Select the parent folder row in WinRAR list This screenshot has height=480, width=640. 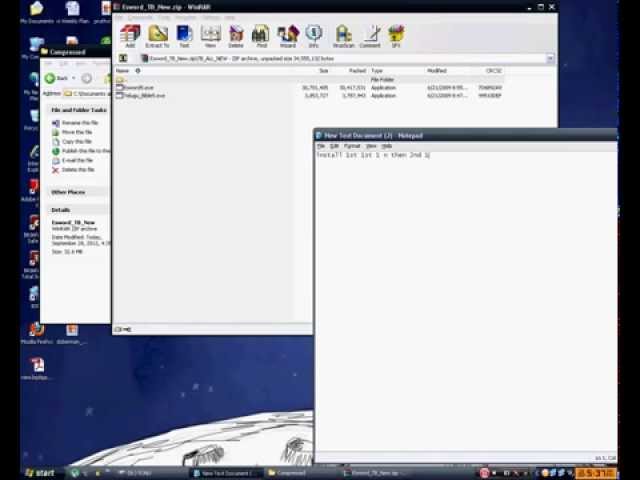(309, 80)
